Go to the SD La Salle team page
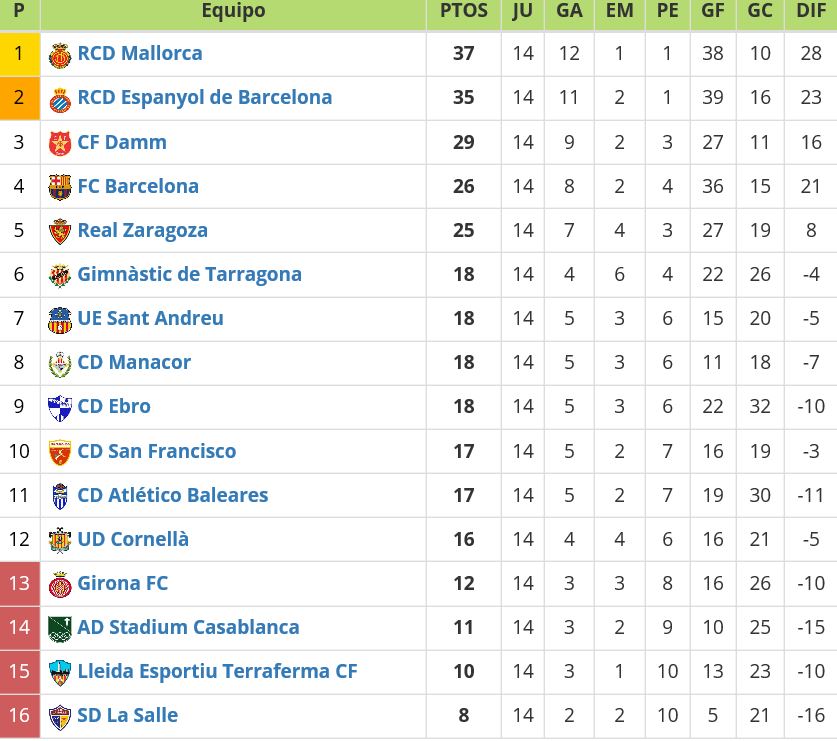 (x=127, y=715)
